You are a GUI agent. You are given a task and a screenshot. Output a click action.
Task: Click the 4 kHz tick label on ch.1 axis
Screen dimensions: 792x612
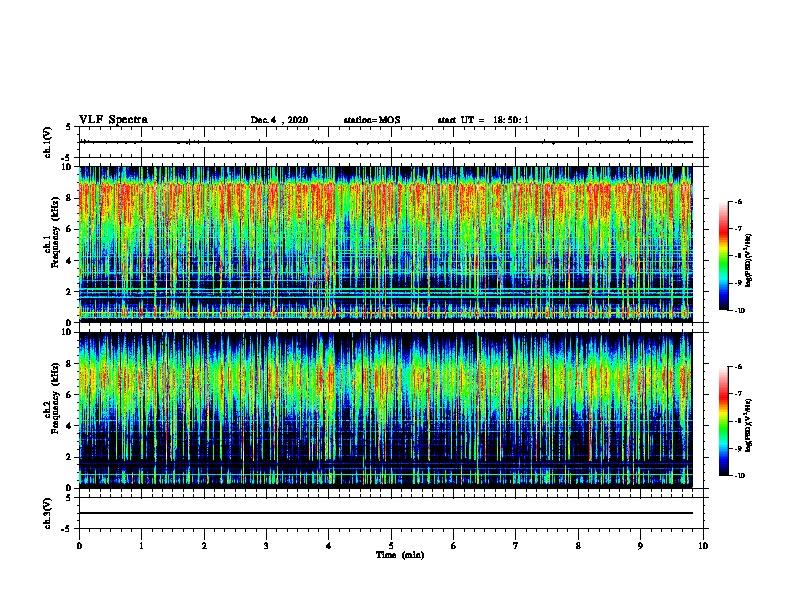point(70,261)
